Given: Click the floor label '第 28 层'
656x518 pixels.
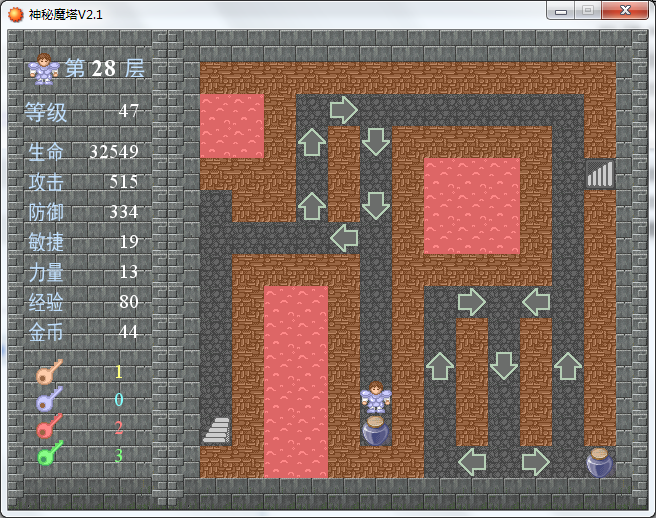Looking at the screenshot, I should pyautogui.click(x=105, y=69).
